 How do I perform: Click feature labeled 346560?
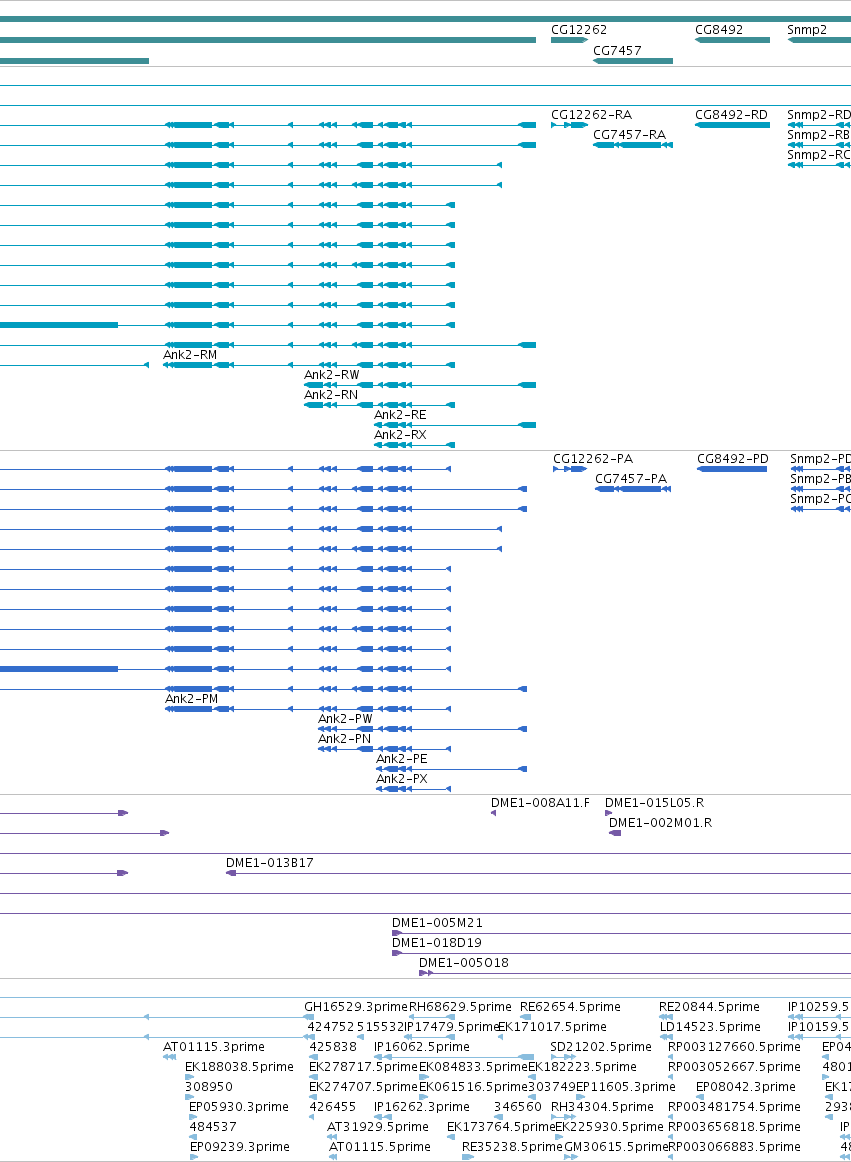[x=518, y=1107]
